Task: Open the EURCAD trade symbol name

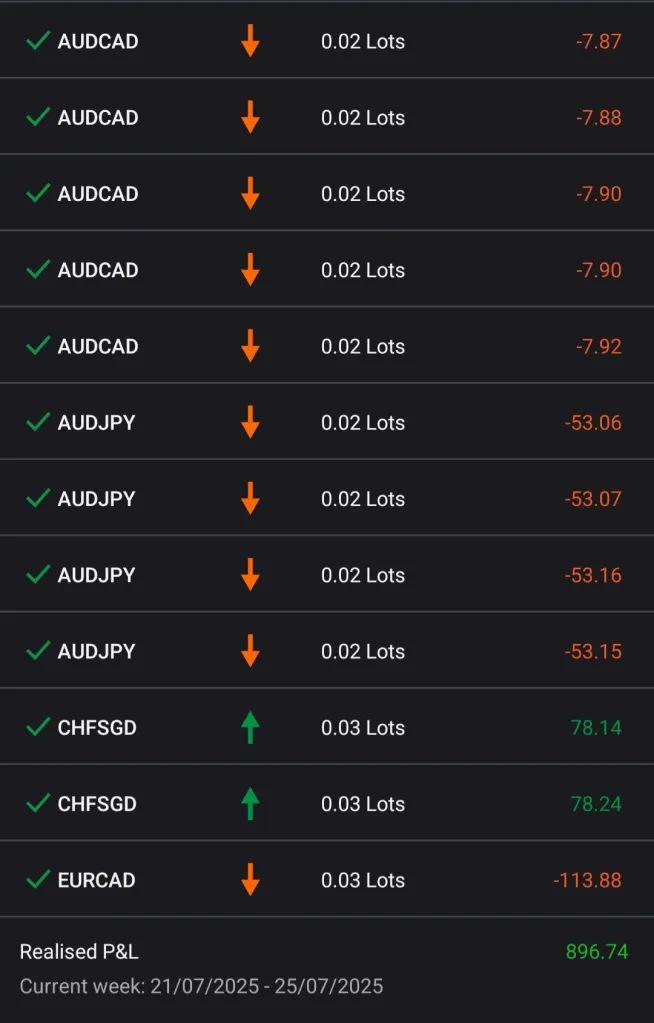Action: click(x=96, y=880)
